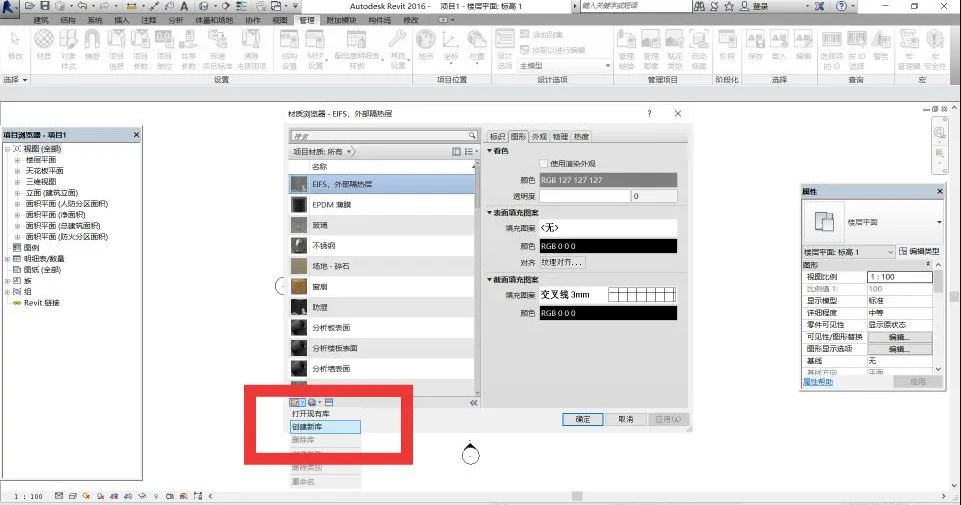Image resolution: width=961 pixels, height=505 pixels.
Task: Open the 建筑 ribbon tab
Action: point(41,20)
